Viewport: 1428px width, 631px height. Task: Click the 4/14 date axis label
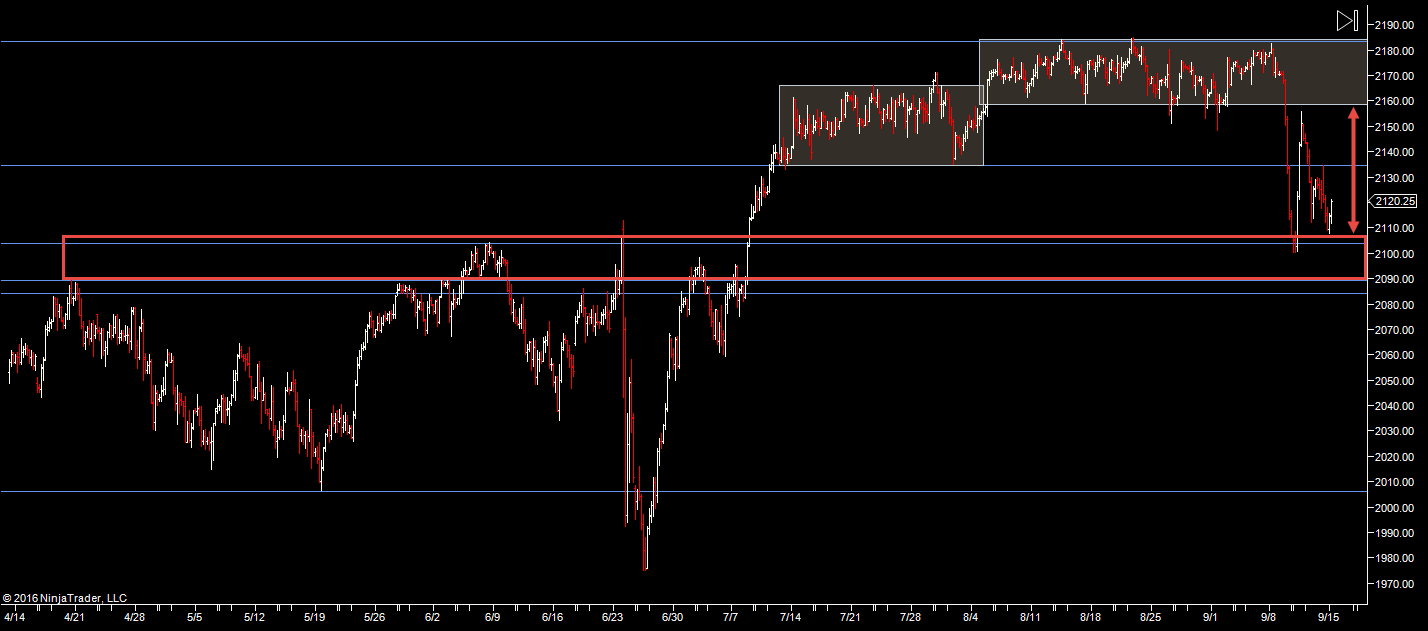[x=15, y=618]
